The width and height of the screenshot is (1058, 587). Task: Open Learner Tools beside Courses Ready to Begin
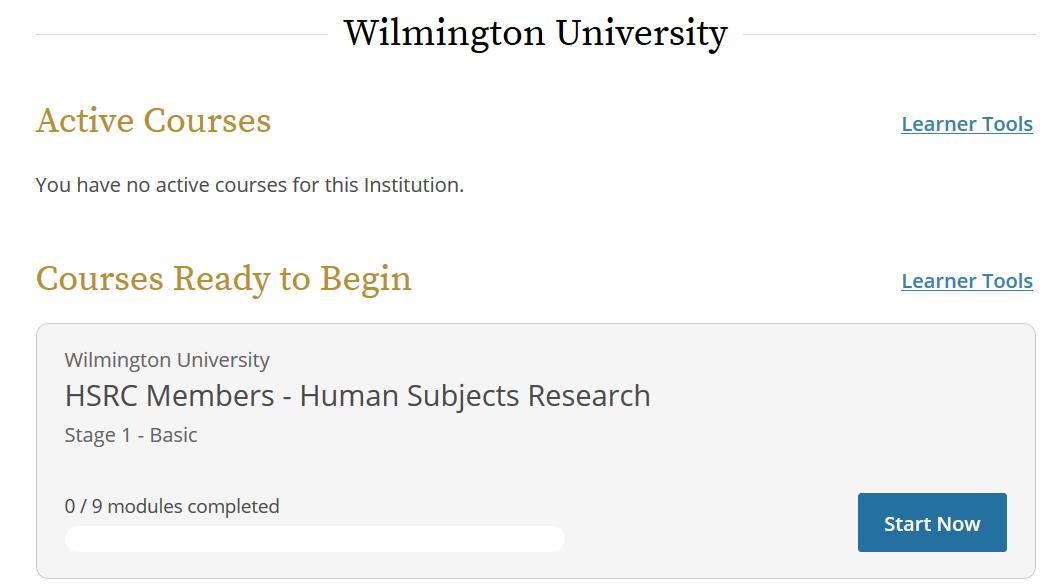[x=966, y=281]
